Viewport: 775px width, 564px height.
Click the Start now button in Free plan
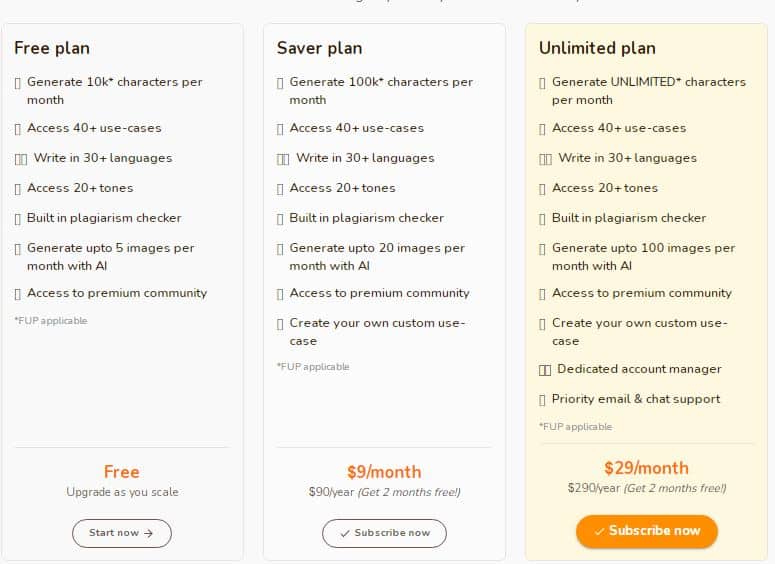tap(122, 533)
